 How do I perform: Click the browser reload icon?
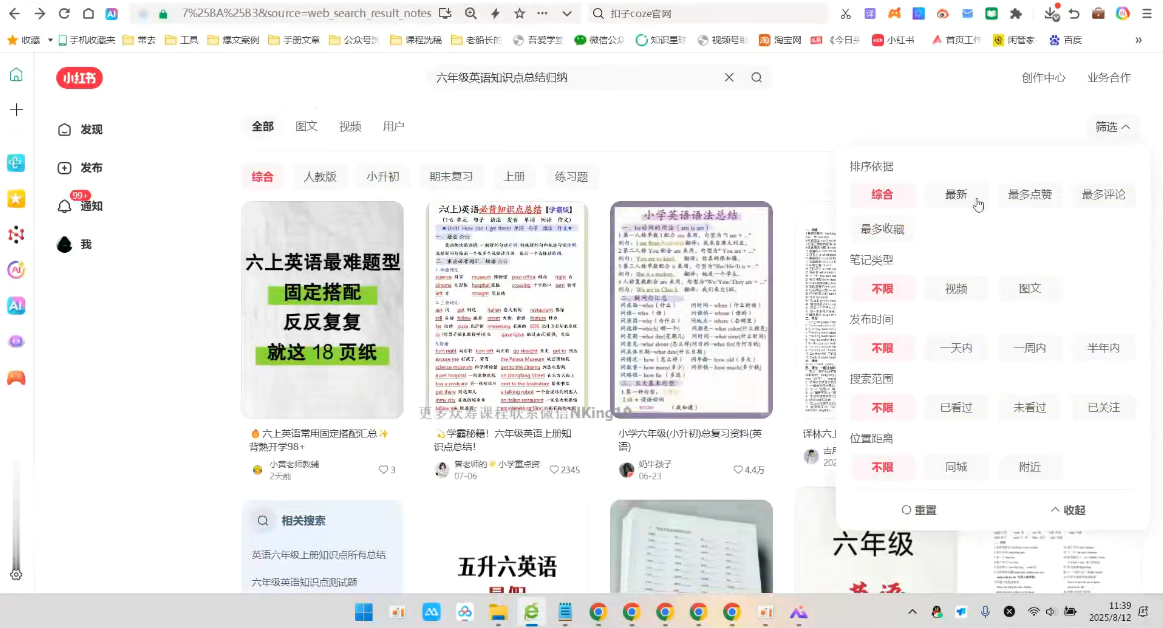point(64,14)
